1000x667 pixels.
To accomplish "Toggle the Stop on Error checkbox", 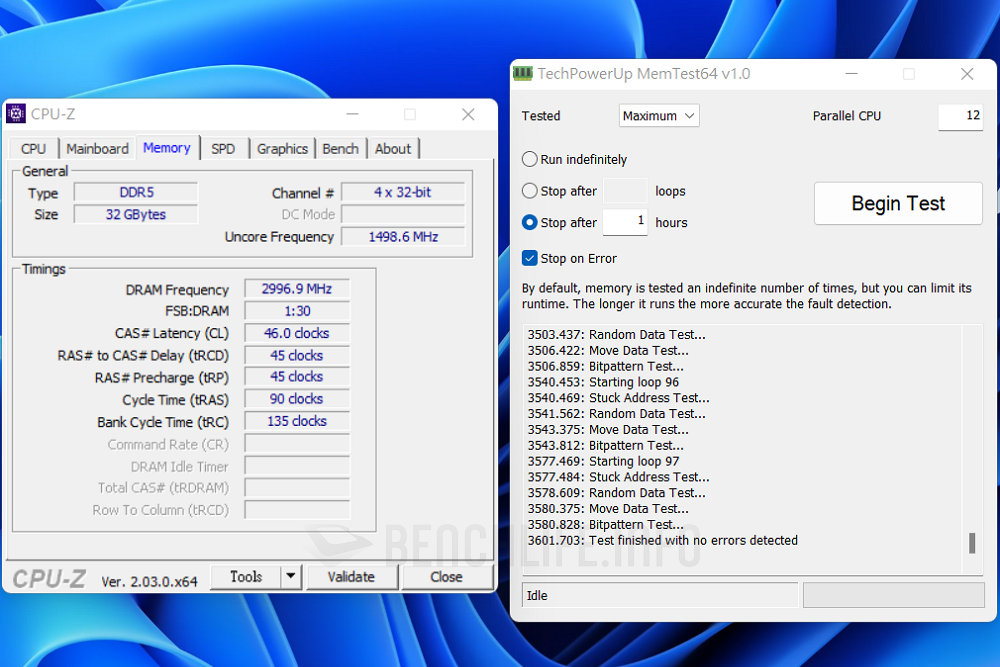I will click(529, 258).
